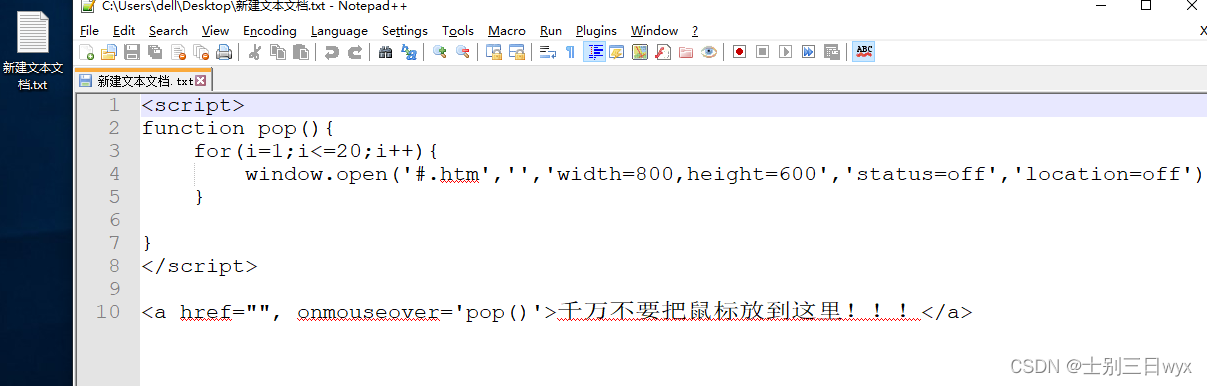Save the current file with toolbar icon
Viewport: 1207px width, 386px height.
pos(132,52)
